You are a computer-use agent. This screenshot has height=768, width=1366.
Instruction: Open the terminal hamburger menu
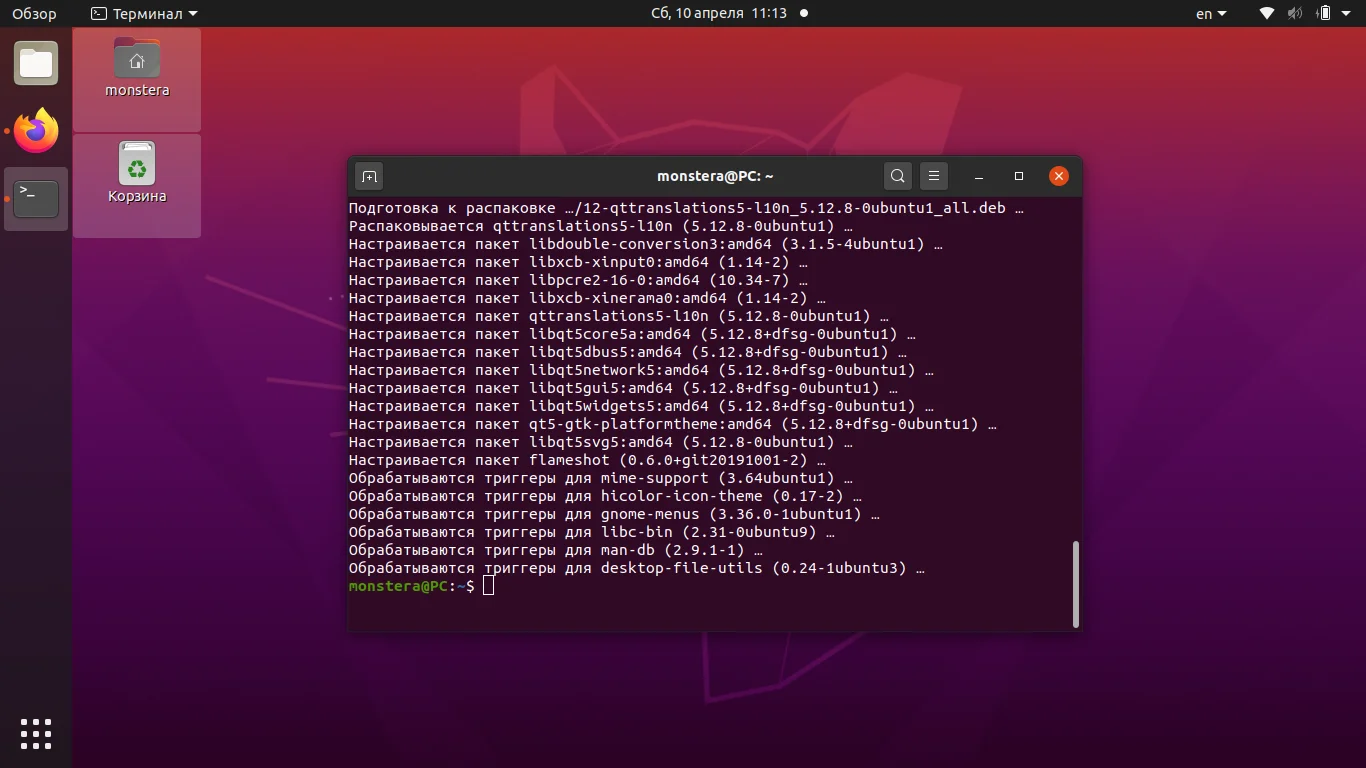click(933, 176)
